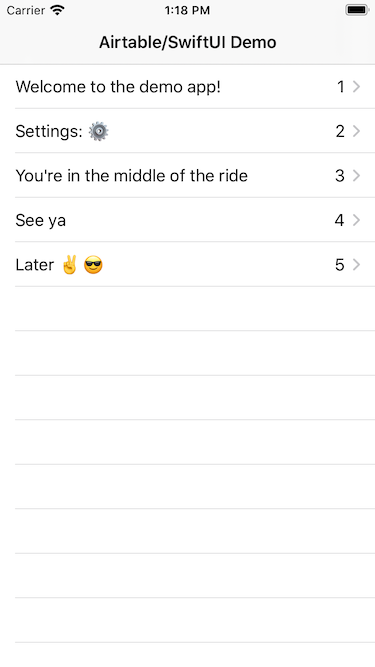Tap the number 1 detail label
The width and height of the screenshot is (375, 667).
[x=341, y=87]
